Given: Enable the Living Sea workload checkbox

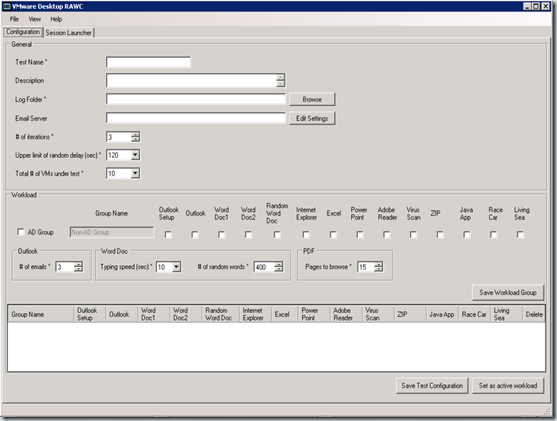Looking at the screenshot, I should click(520, 235).
